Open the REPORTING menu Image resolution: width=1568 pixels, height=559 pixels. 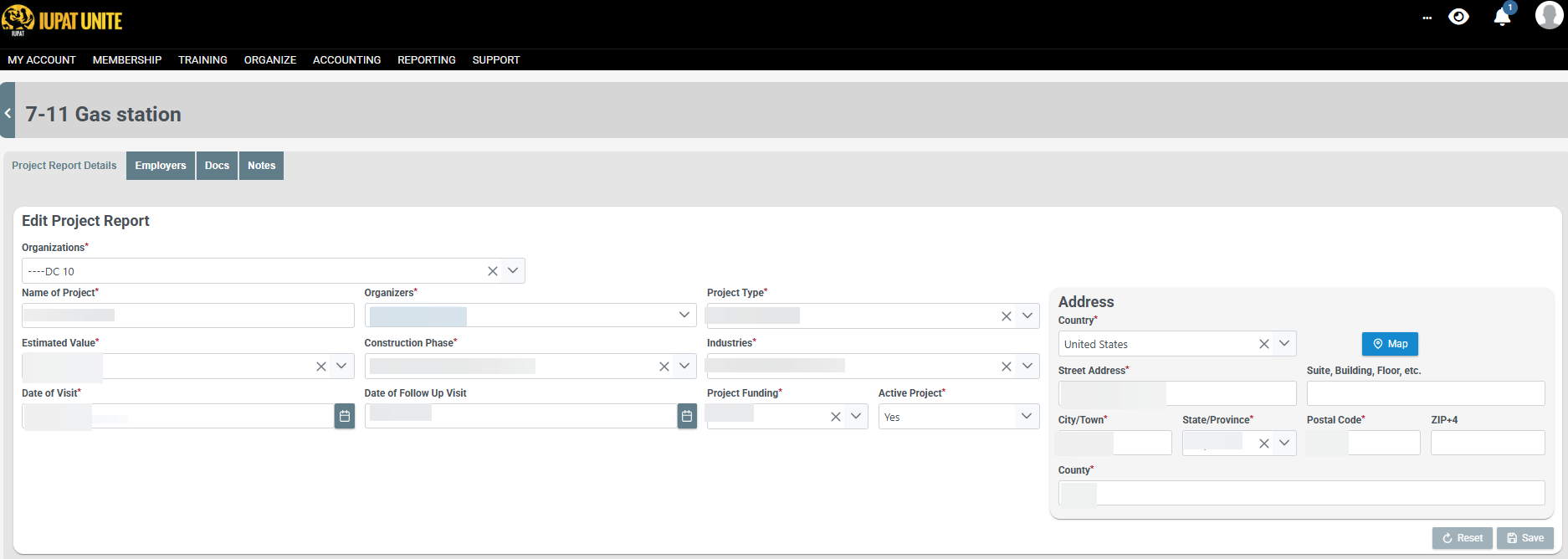click(x=427, y=60)
